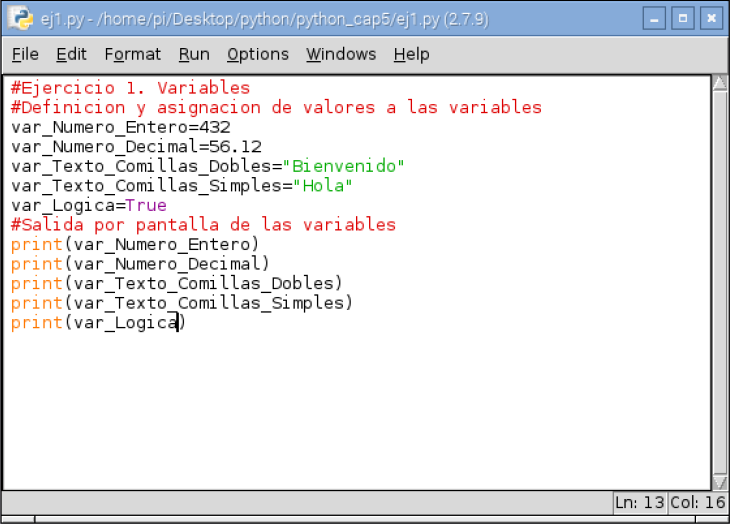Open the Format menu
Screen dimensions: 730x524
[133, 54]
